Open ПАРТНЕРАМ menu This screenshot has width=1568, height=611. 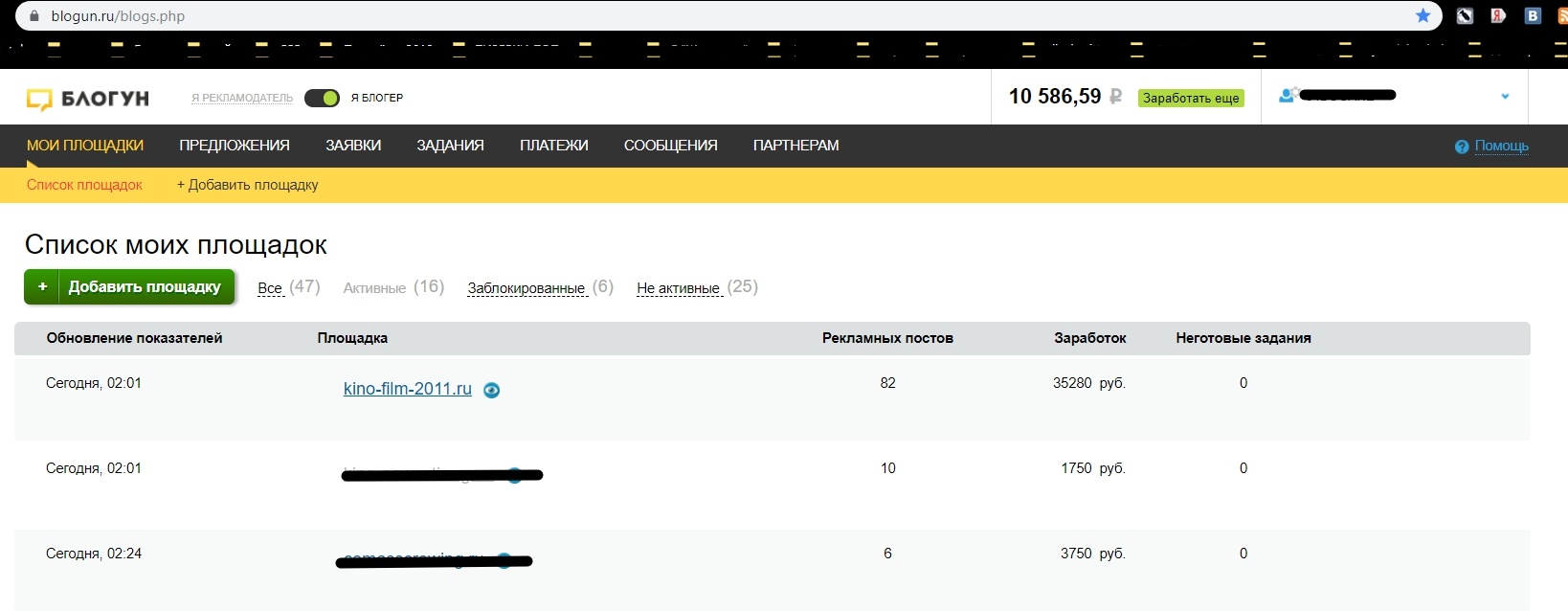[796, 146]
